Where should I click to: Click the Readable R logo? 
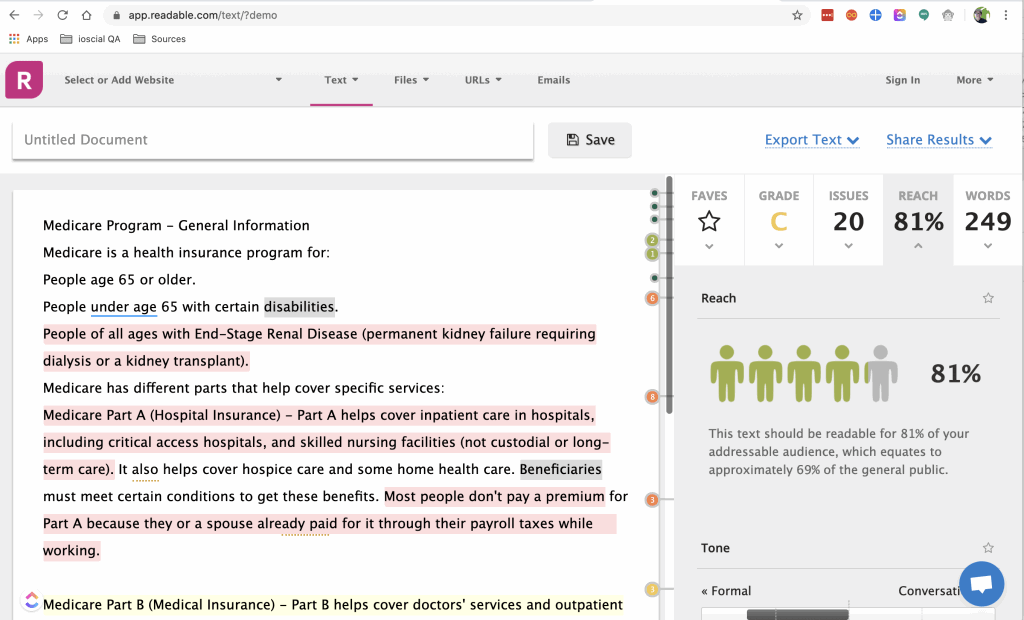(24, 80)
